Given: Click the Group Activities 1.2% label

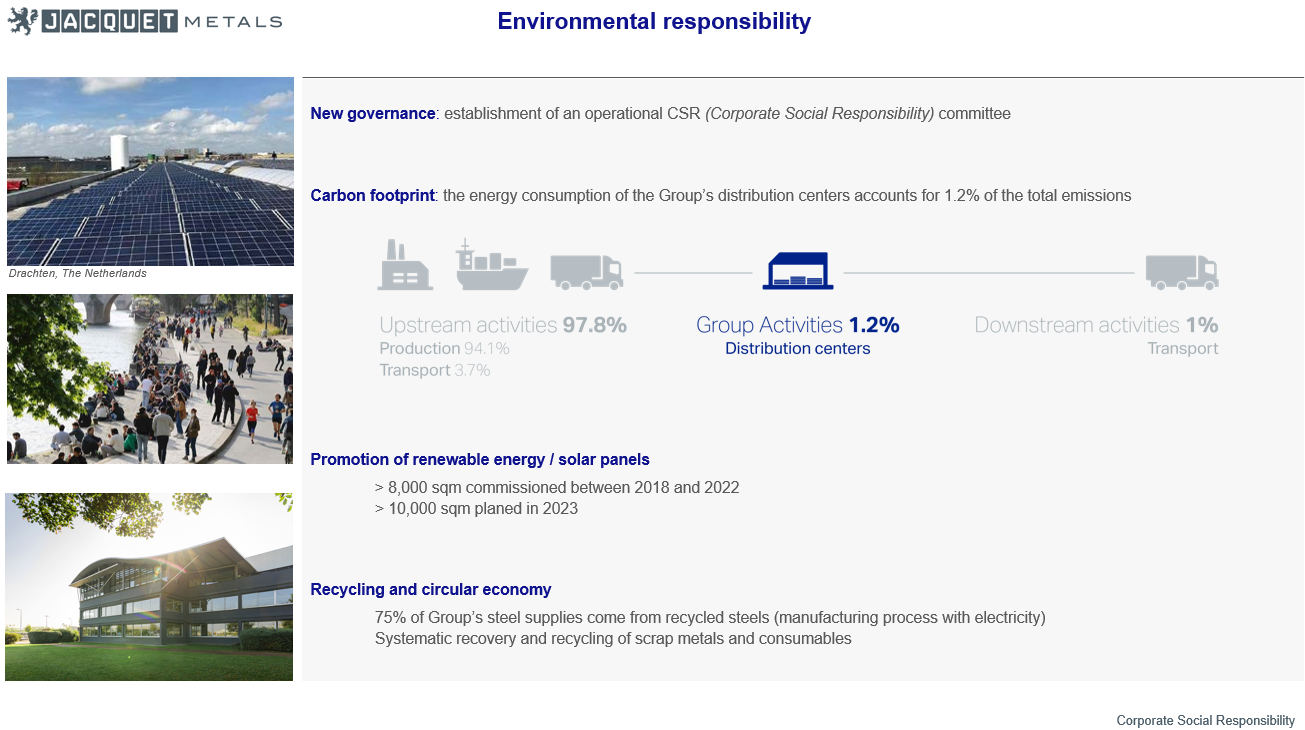Looking at the screenshot, I should pos(798,325).
